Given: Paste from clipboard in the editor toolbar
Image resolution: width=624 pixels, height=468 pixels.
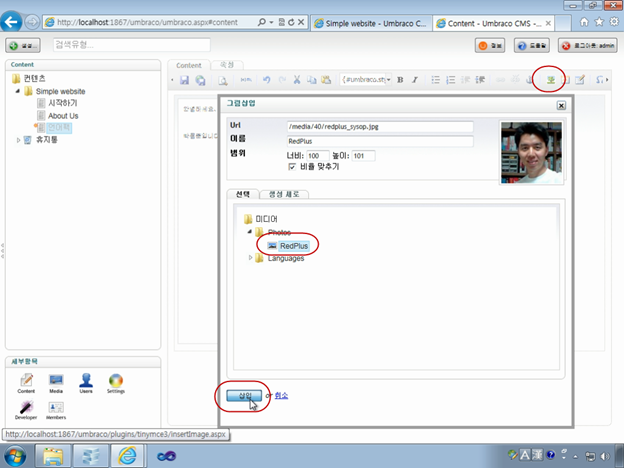Looking at the screenshot, I should 326,80.
